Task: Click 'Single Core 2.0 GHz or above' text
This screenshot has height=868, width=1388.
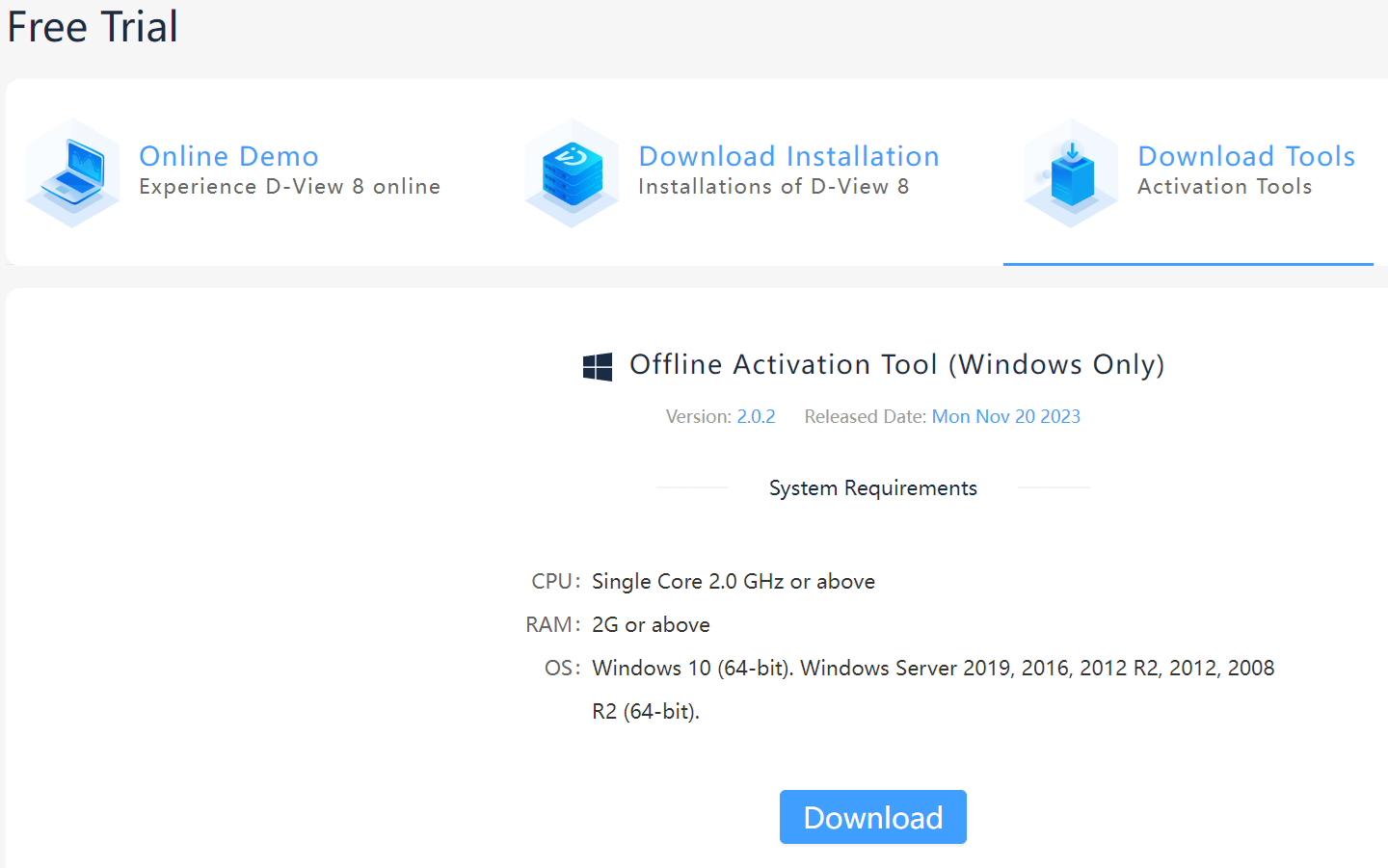Action: pos(734,582)
